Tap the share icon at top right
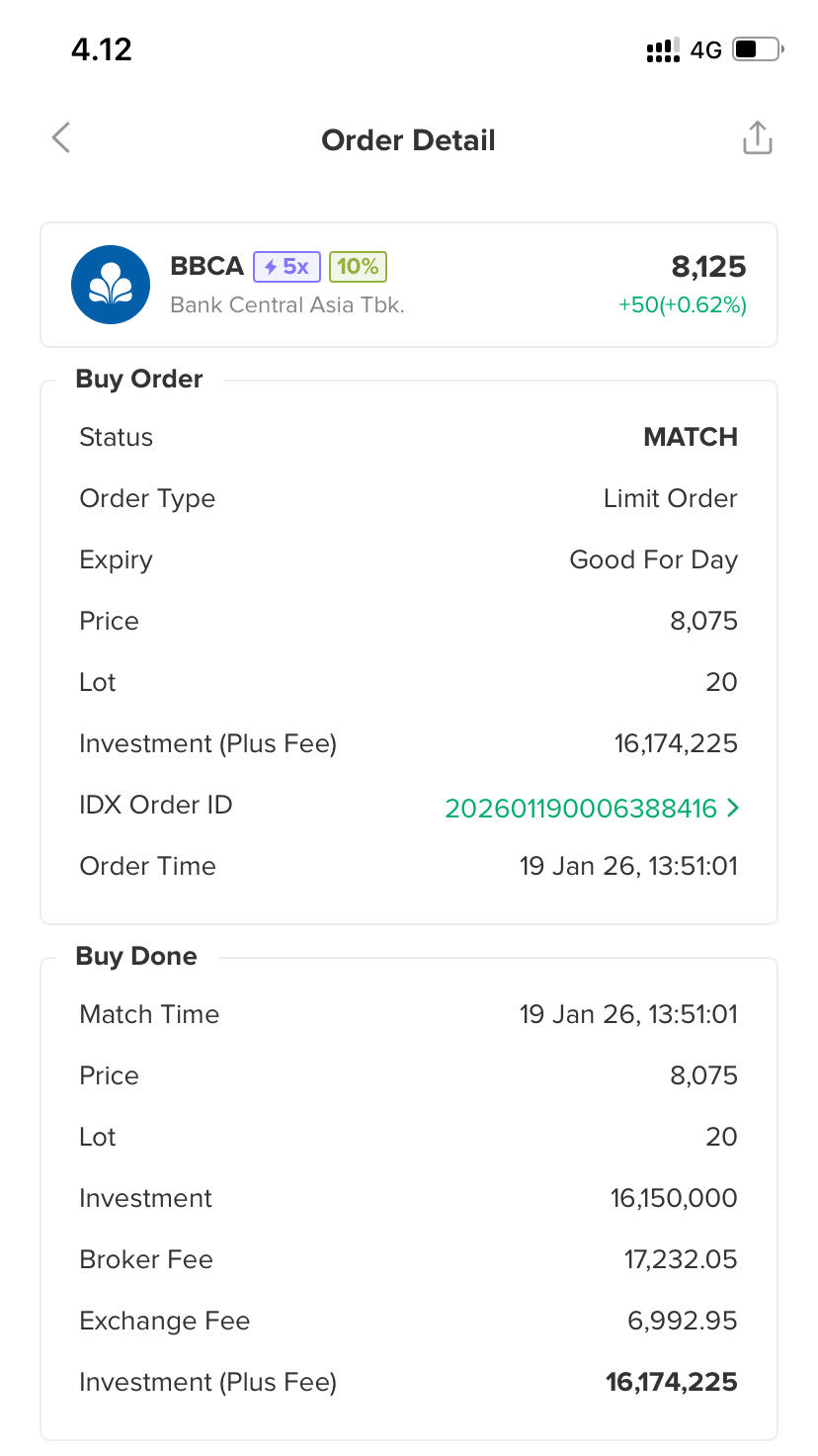 point(757,138)
